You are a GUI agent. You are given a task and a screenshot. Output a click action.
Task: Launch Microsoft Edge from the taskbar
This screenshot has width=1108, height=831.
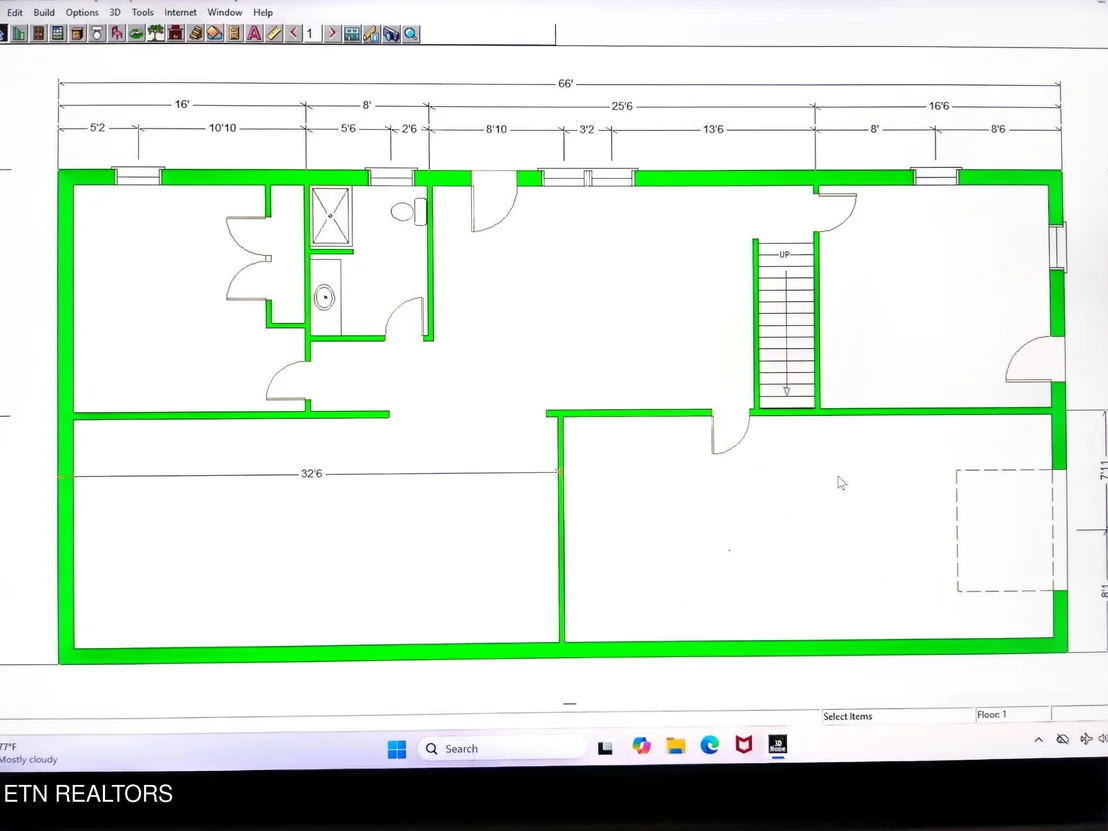click(709, 745)
